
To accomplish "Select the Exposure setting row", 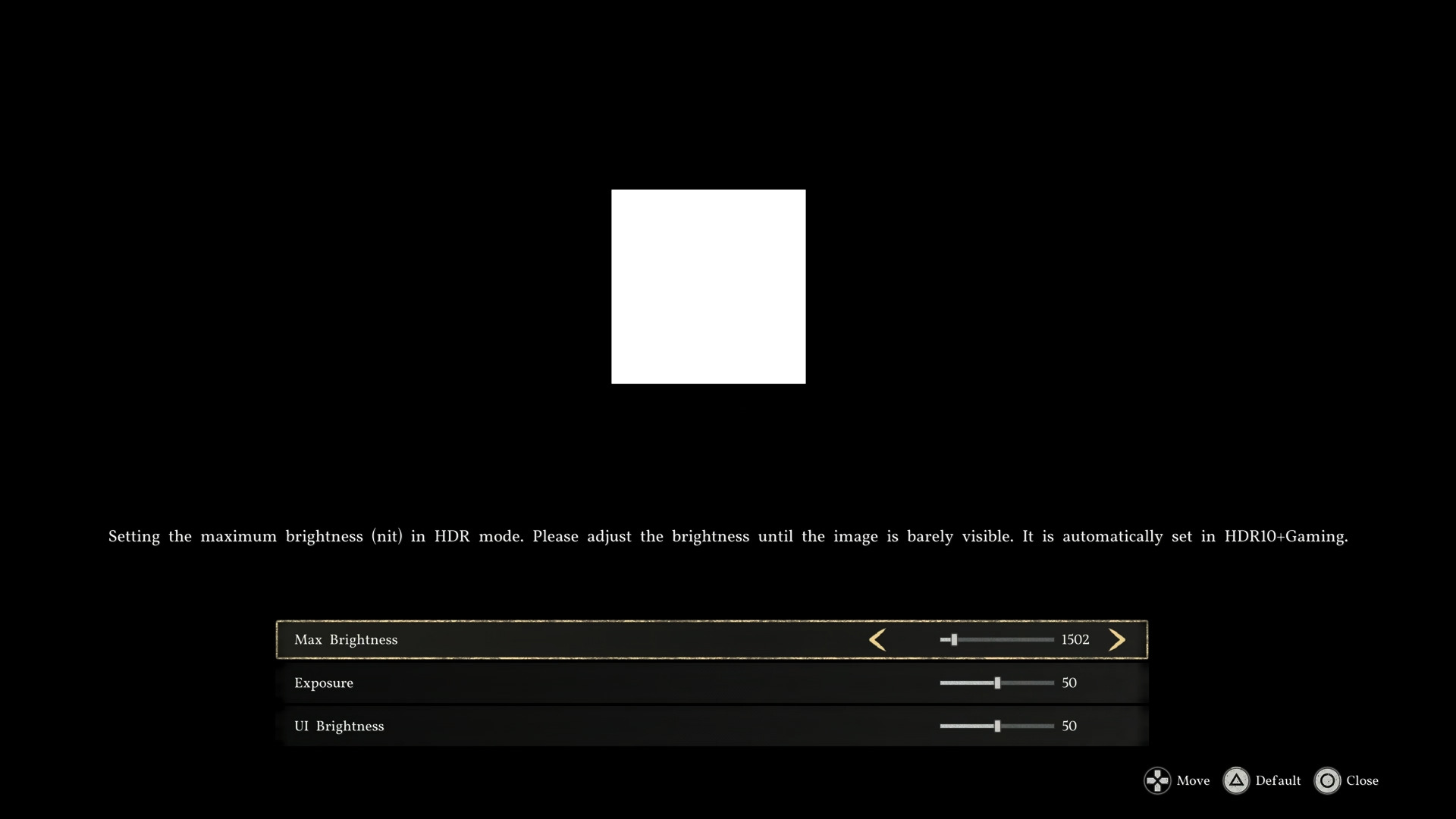I will [x=324, y=683].
